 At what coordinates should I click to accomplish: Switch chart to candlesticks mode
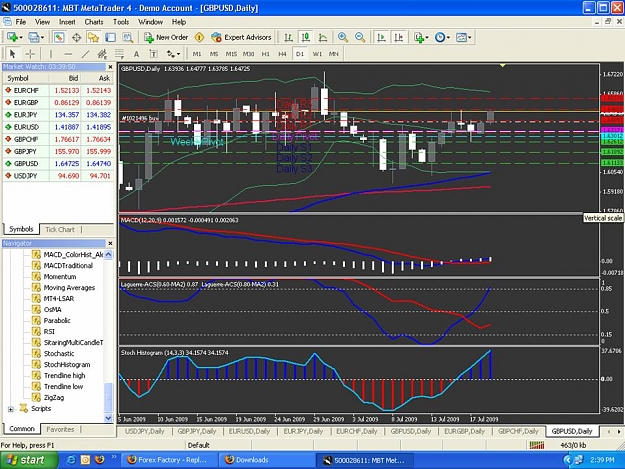(x=306, y=37)
